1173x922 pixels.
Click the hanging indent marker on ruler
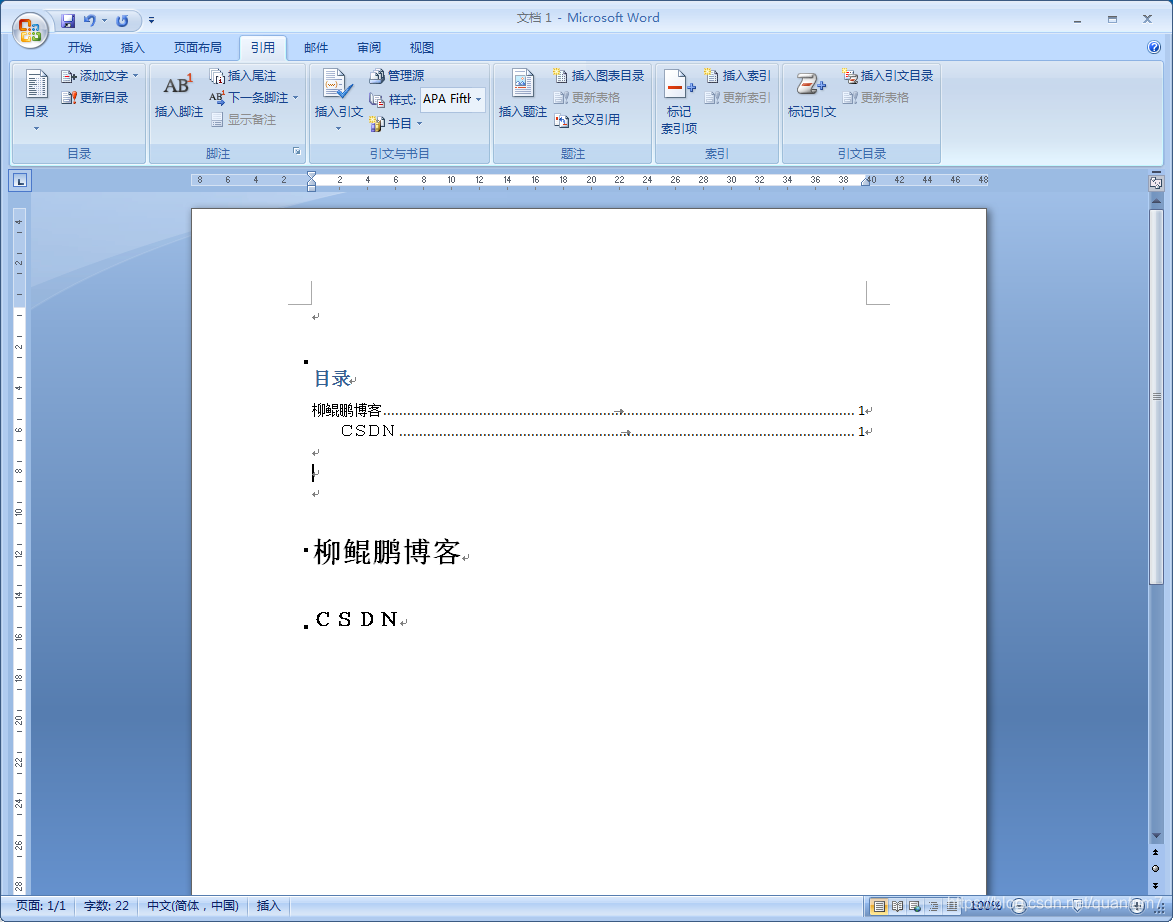[311, 182]
